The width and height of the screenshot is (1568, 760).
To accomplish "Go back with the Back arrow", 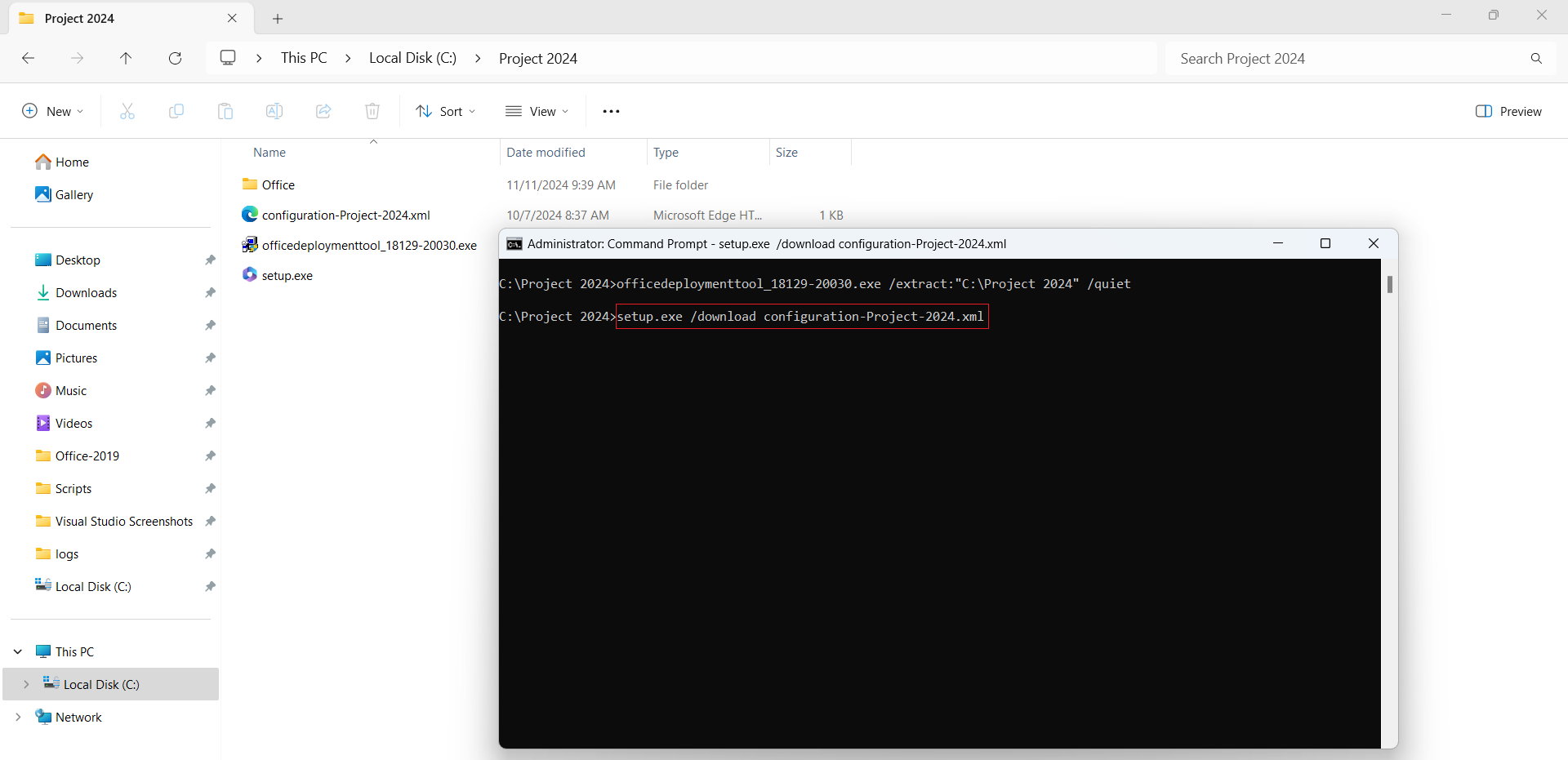I will pyautogui.click(x=28, y=58).
